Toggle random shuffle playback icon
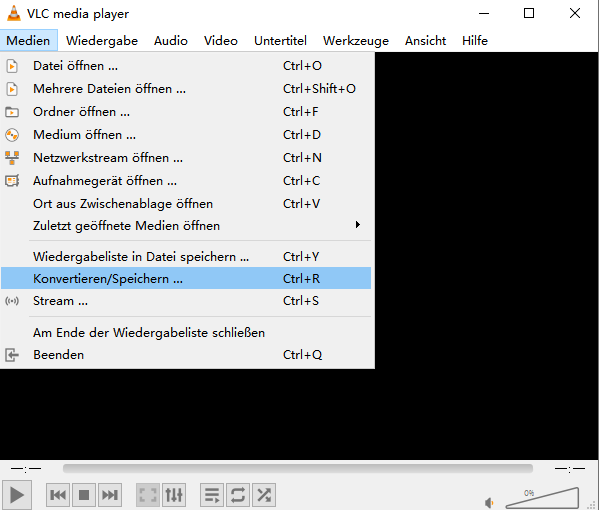Screen dimensions: 599x510 click(x=264, y=495)
